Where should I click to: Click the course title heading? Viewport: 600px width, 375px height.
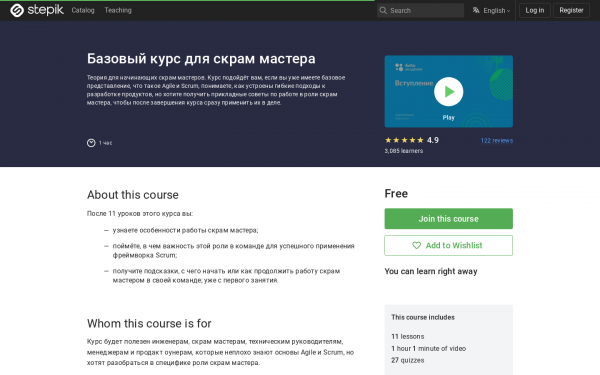pyautogui.click(x=201, y=59)
